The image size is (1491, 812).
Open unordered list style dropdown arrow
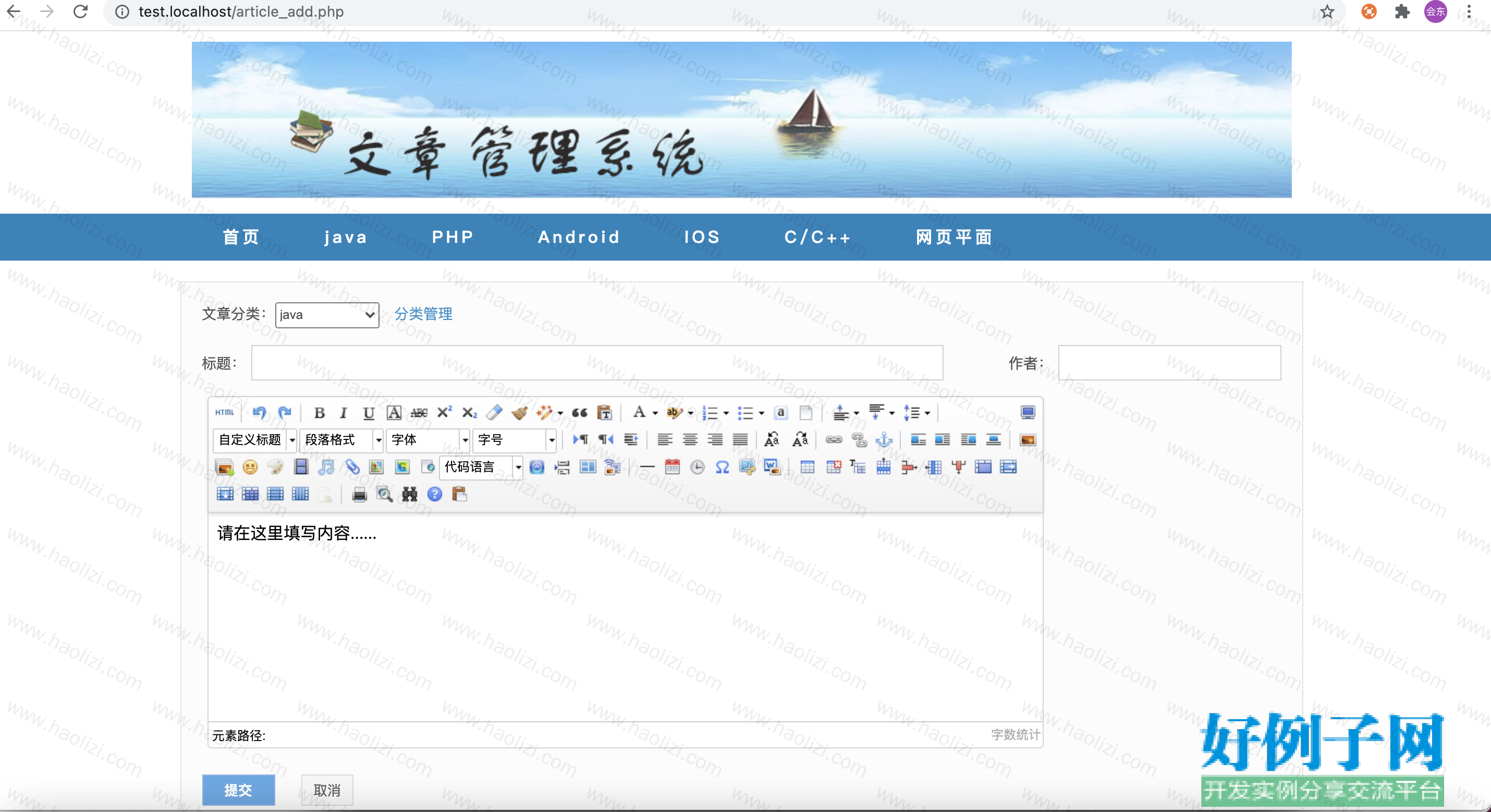pyautogui.click(x=761, y=413)
